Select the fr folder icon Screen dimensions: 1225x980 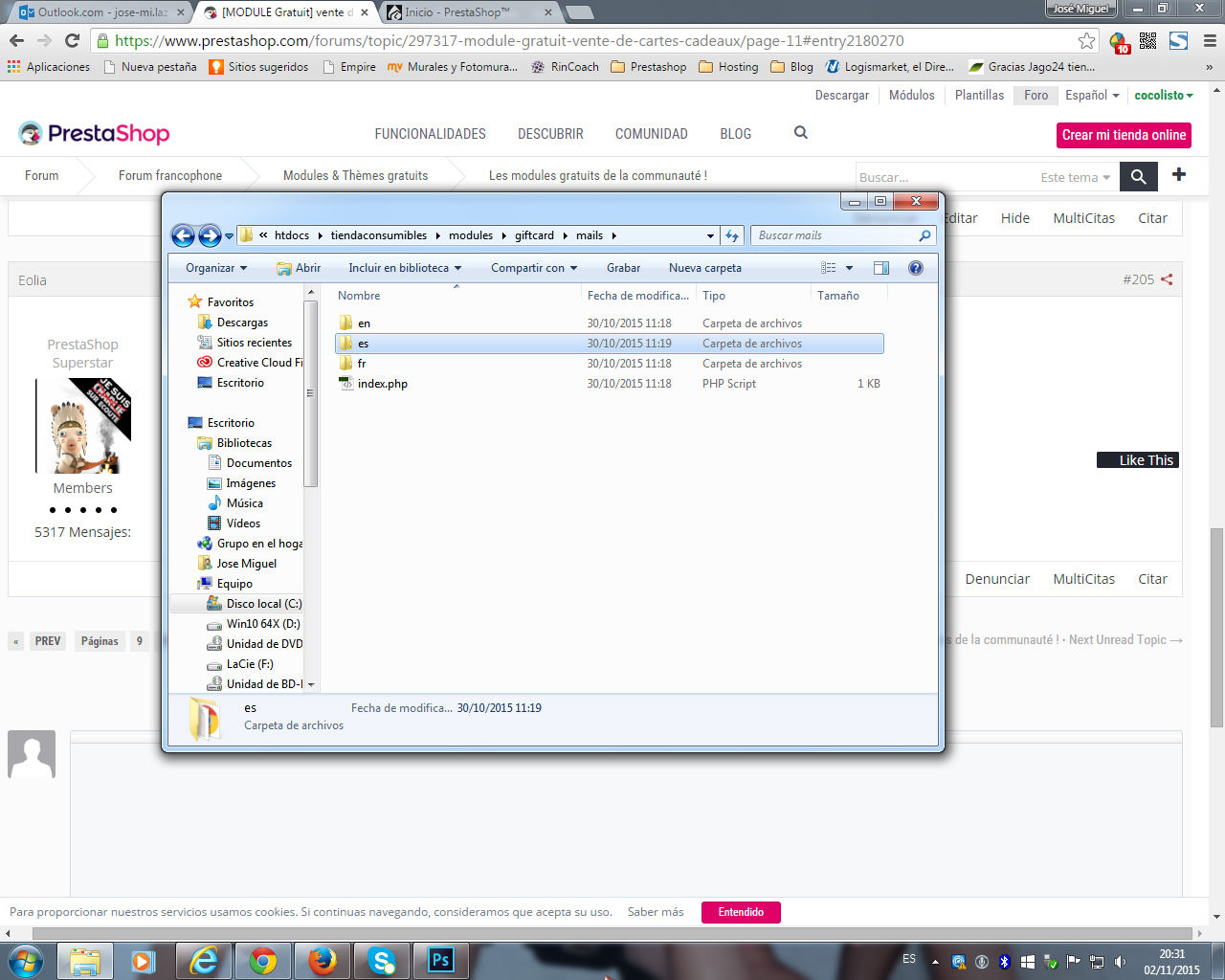coord(346,364)
